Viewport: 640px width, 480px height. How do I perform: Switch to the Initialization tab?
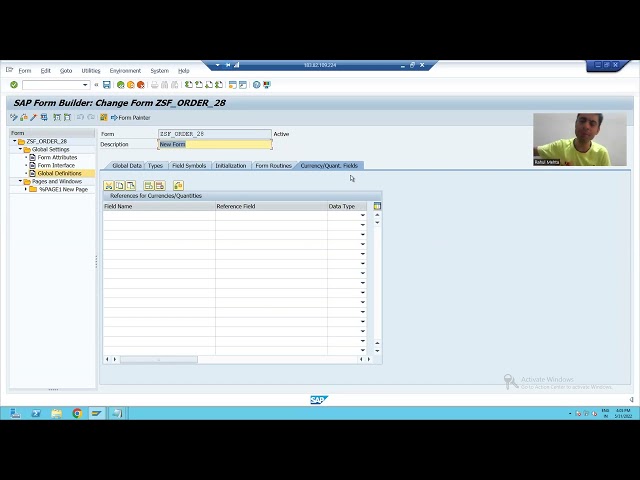(231, 166)
